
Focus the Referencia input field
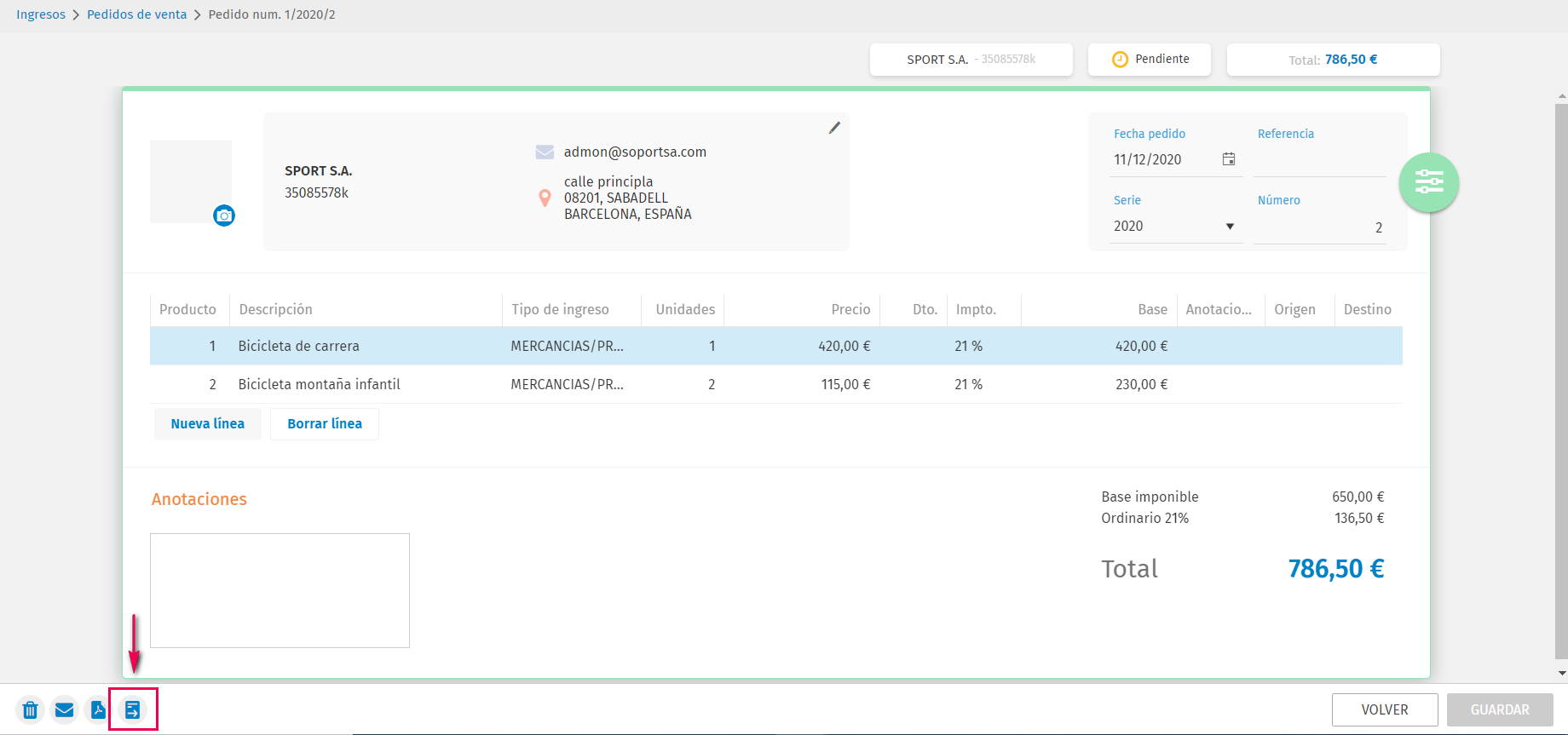pos(1320,160)
